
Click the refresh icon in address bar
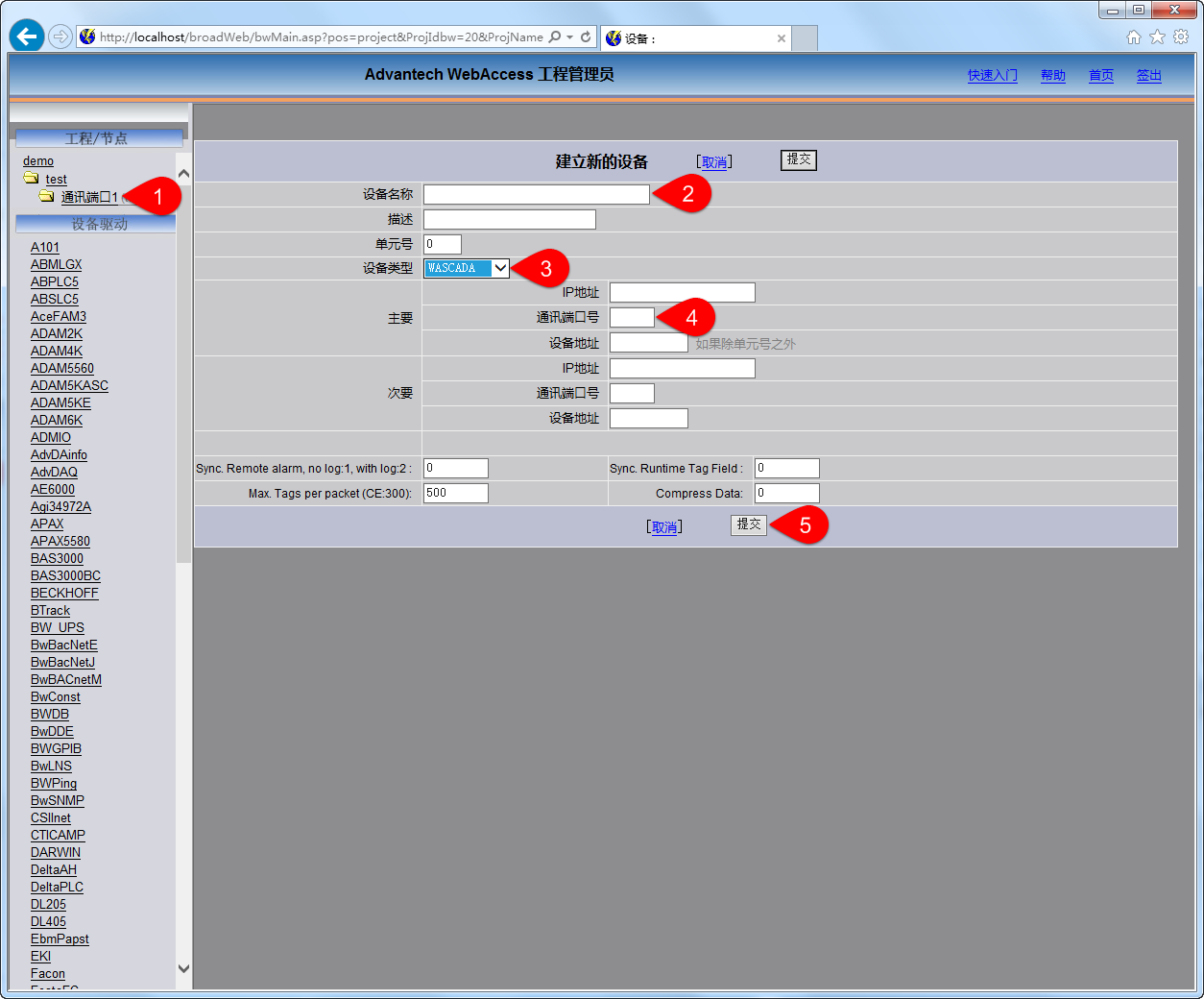(x=586, y=37)
